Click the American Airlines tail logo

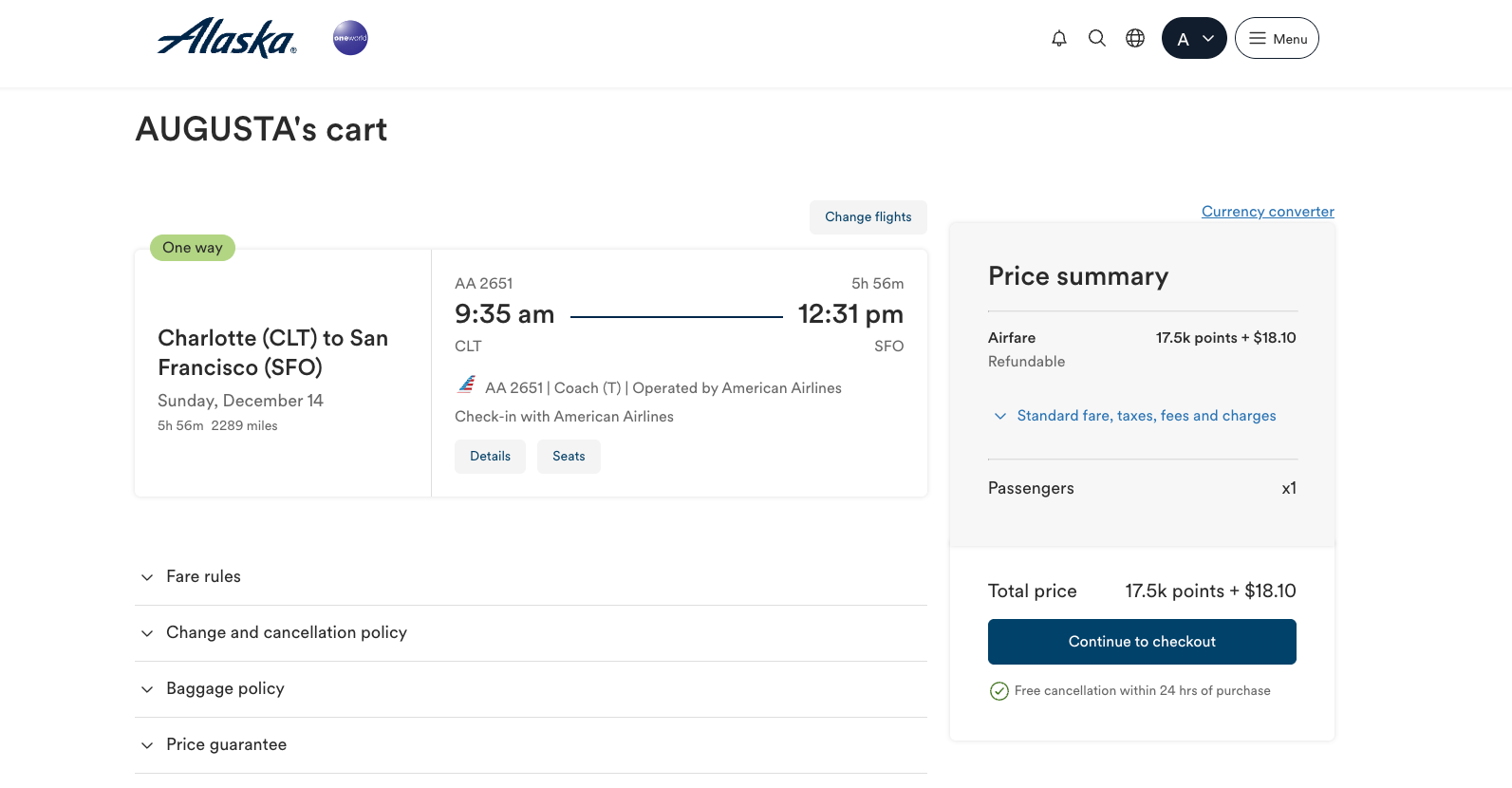pos(467,385)
